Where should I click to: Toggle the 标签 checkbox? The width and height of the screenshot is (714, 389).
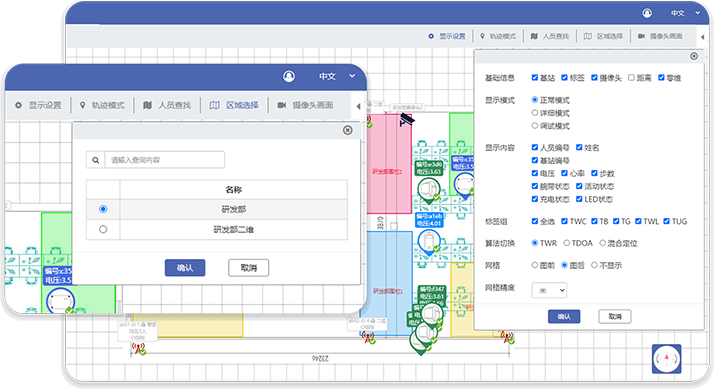click(x=565, y=78)
